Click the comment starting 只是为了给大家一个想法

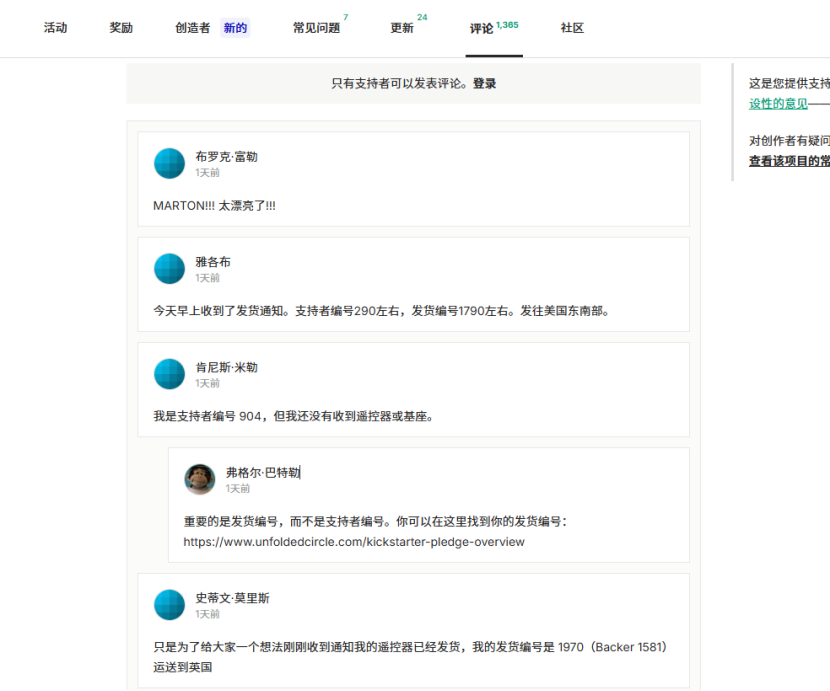pos(410,657)
